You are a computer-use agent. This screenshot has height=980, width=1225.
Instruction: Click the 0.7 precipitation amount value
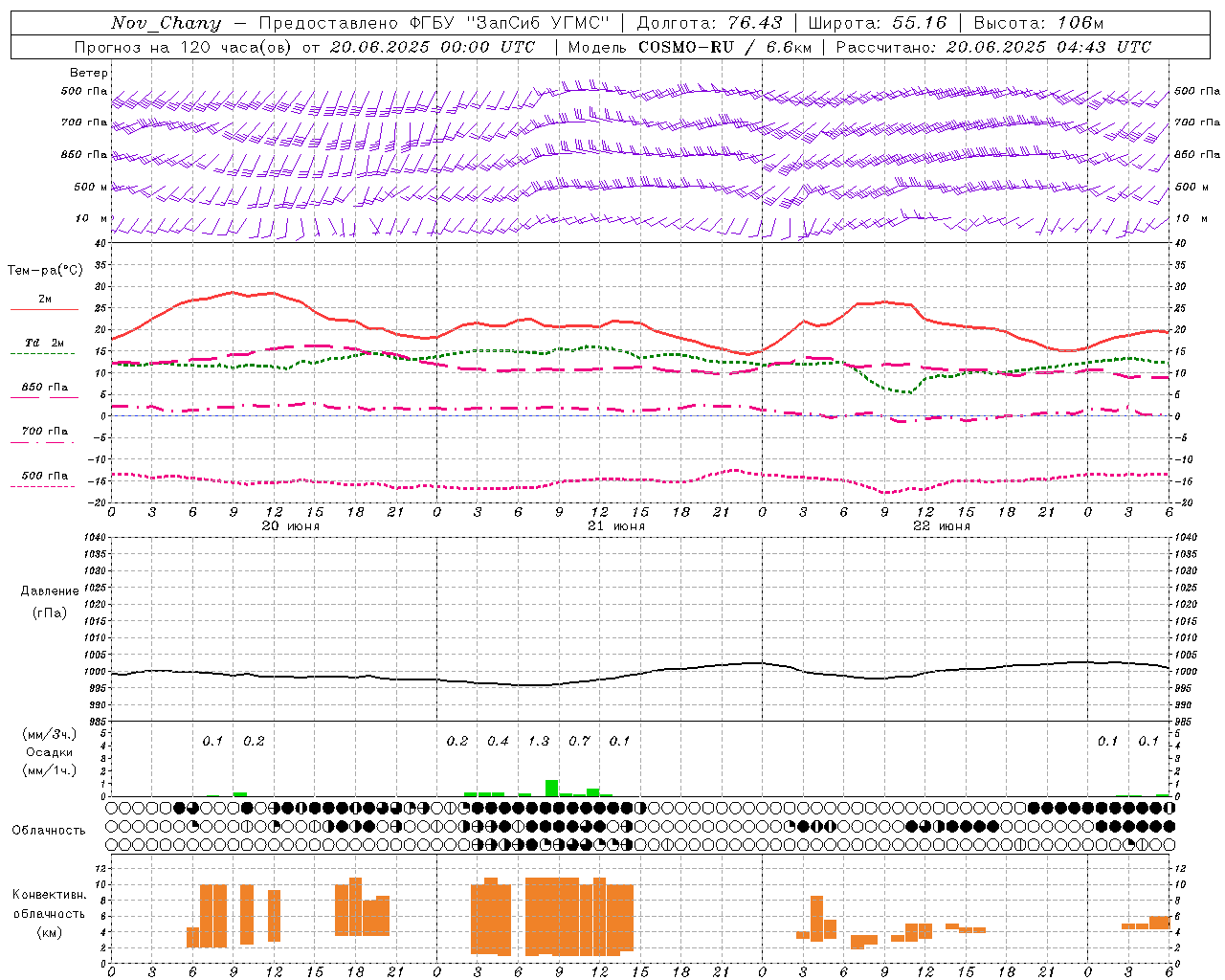579,741
